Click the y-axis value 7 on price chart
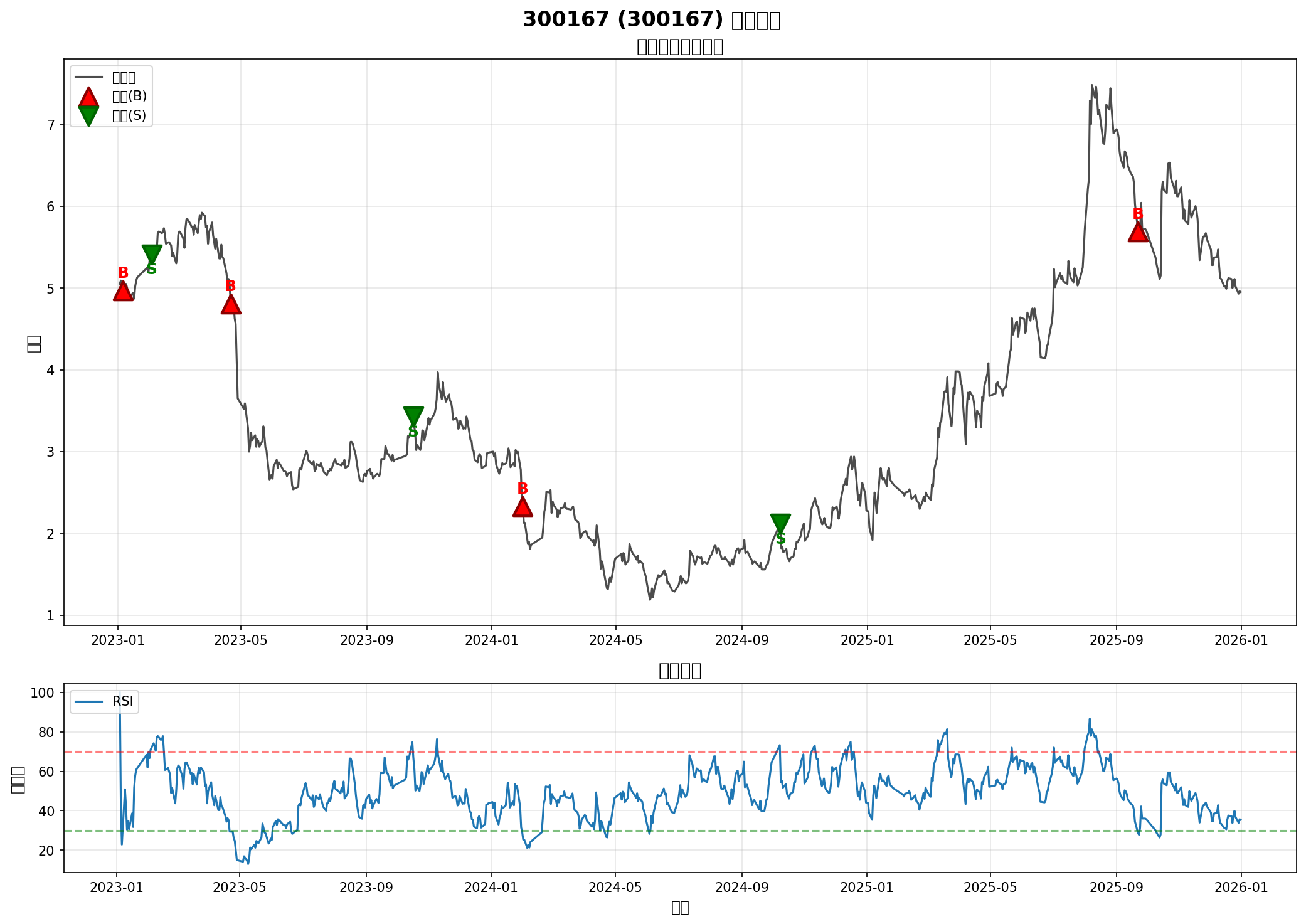 [x=52, y=125]
